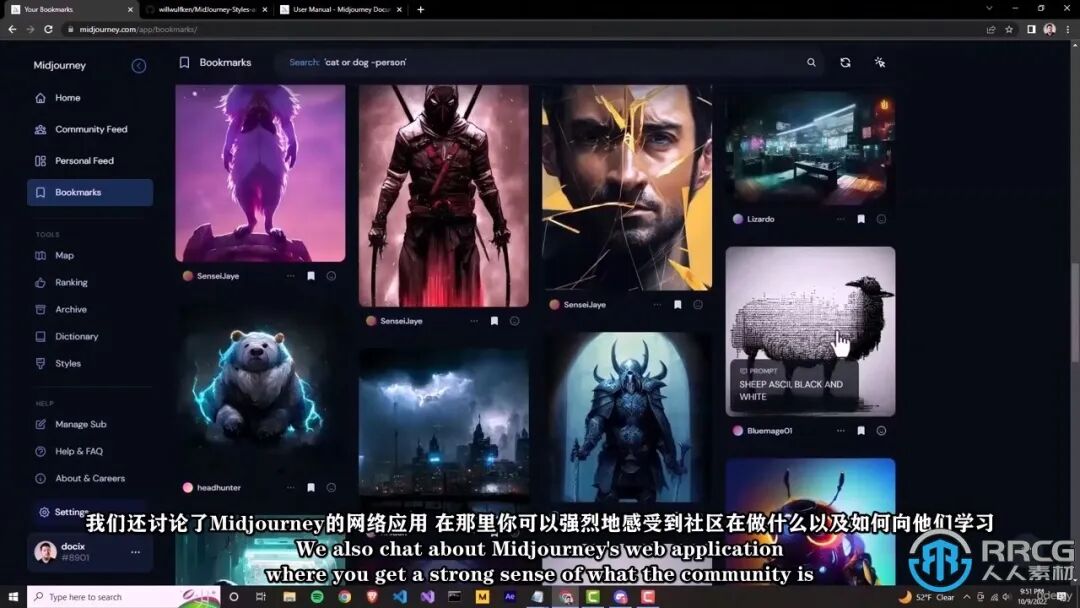Open the purple furry creature image
Image resolution: width=1080 pixels, height=608 pixels.
point(260,173)
